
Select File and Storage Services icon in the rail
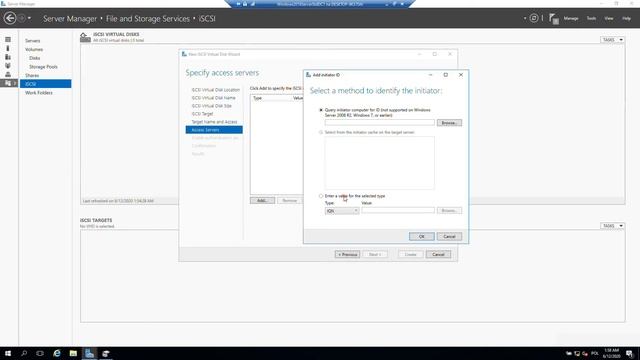point(8,83)
